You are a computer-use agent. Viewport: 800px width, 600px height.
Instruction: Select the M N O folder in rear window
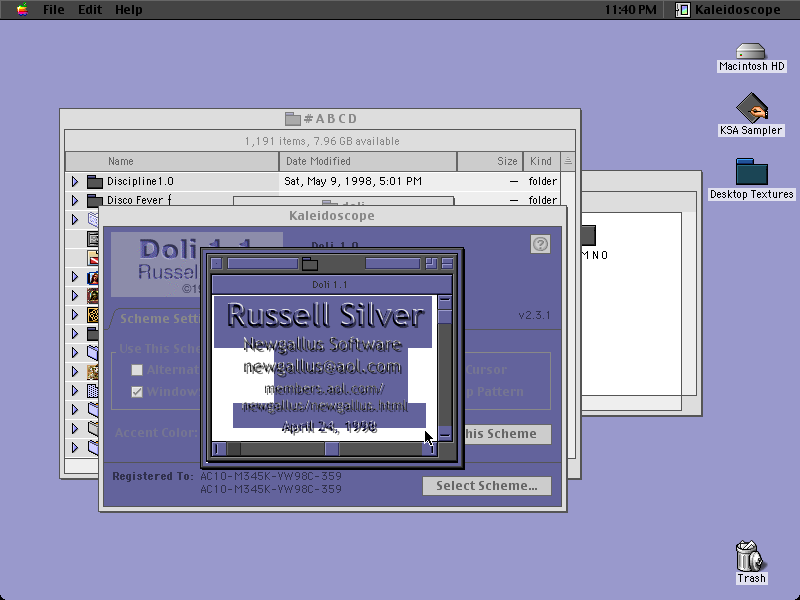point(589,236)
